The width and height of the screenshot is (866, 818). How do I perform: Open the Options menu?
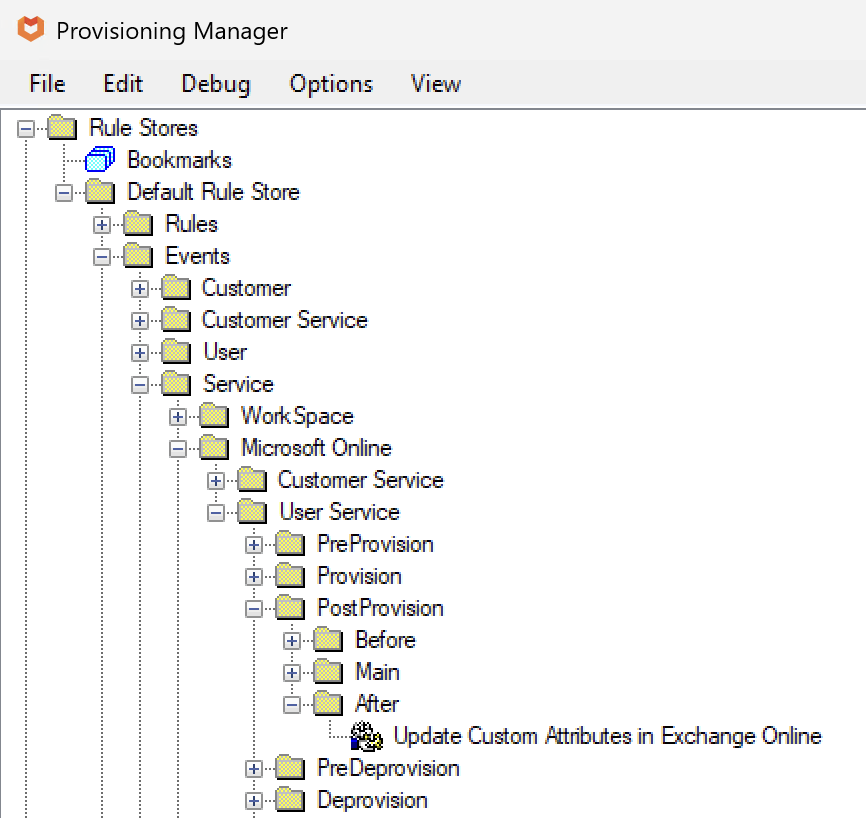coord(331,84)
